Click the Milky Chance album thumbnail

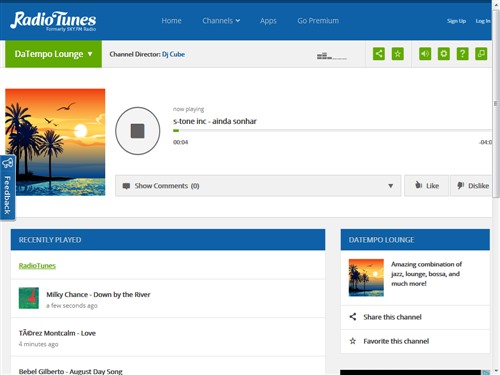29,298
